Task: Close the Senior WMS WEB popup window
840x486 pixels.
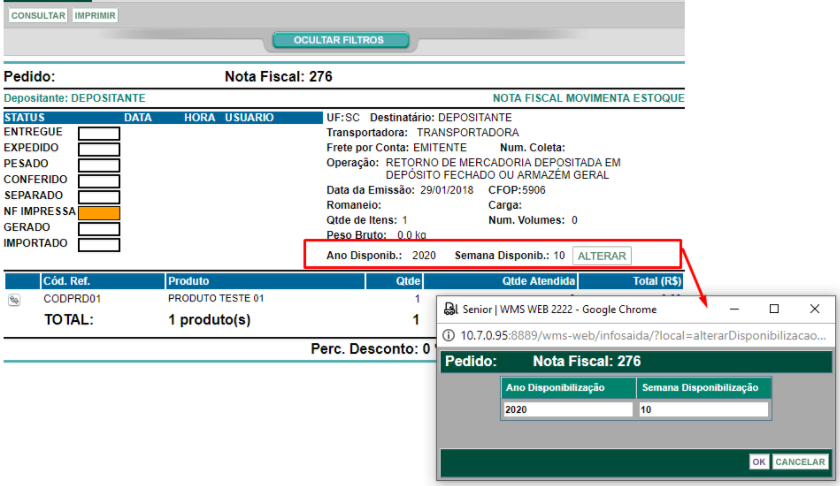Action: tap(814, 309)
